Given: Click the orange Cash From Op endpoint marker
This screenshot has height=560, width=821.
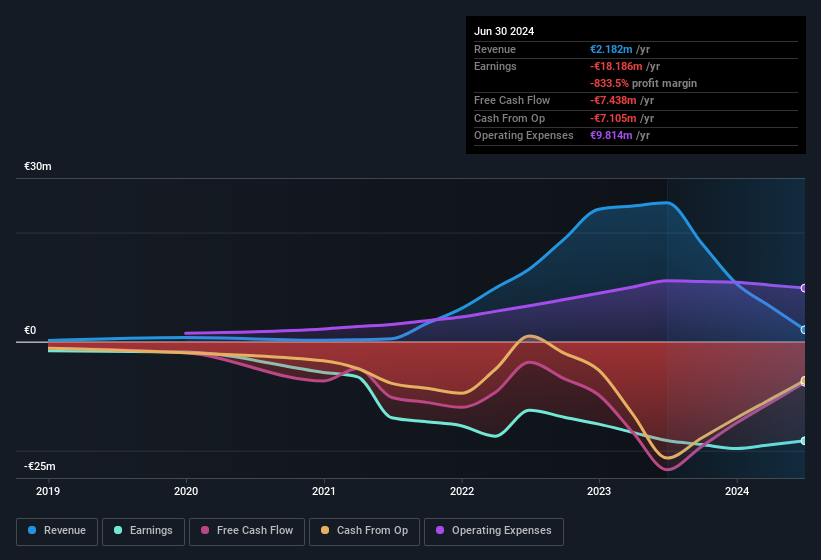Looking at the screenshot, I should tap(804, 380).
